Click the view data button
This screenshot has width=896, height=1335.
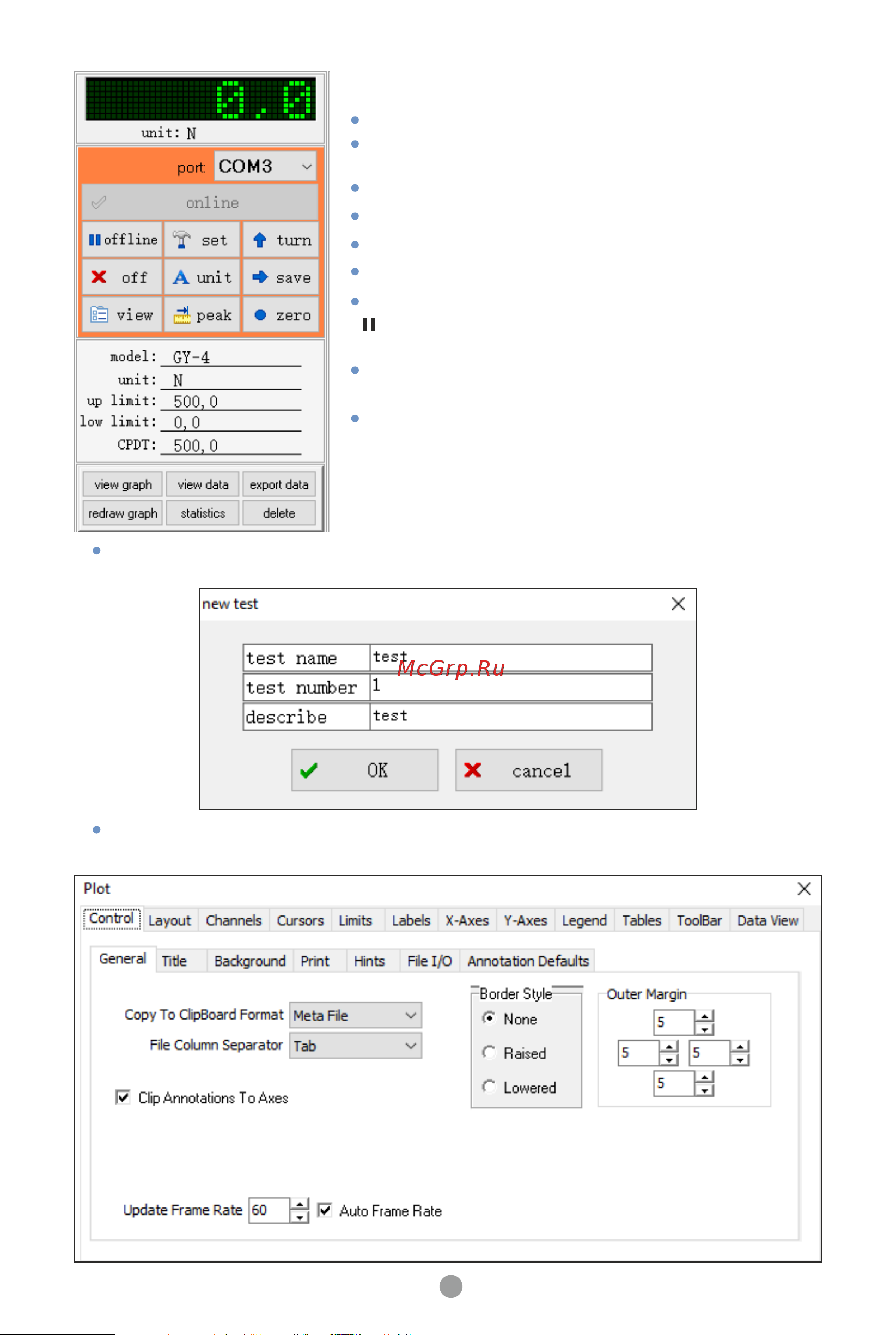203,484
